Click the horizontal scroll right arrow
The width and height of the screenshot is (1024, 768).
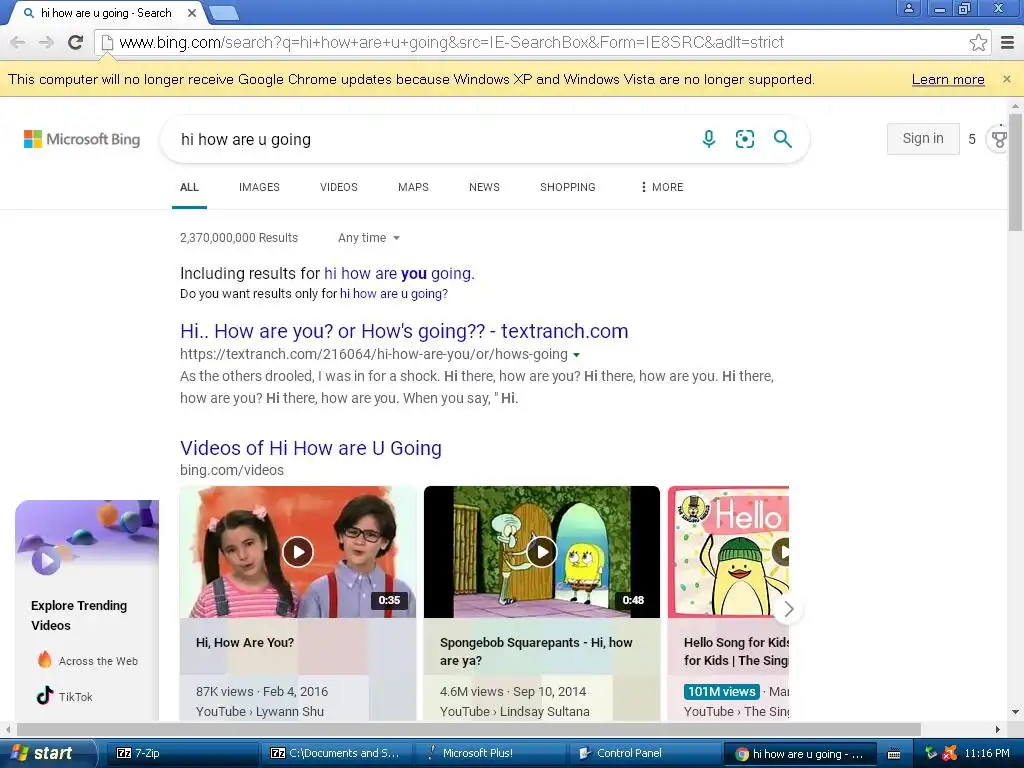[x=997, y=729]
